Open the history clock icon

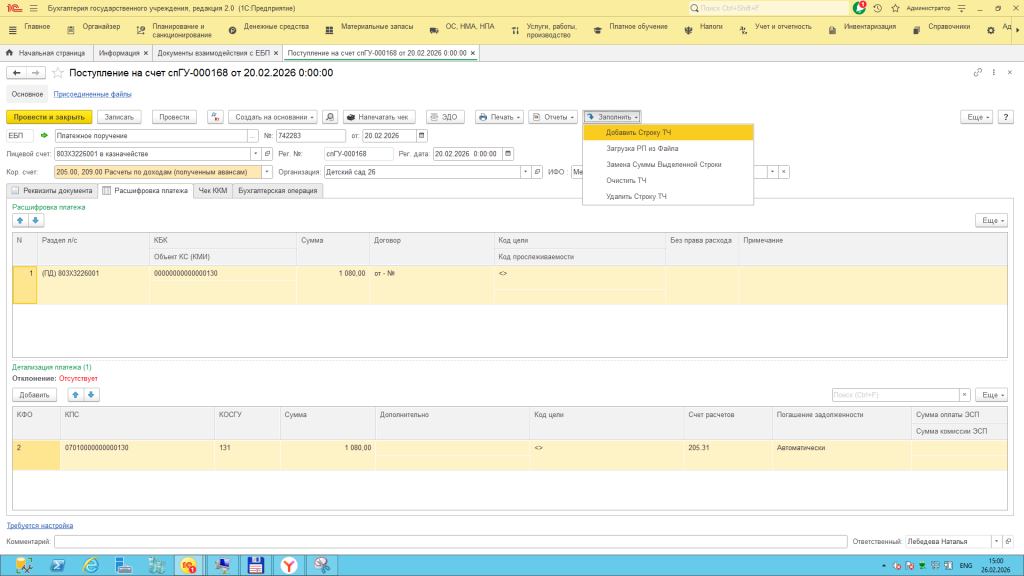click(877, 8)
